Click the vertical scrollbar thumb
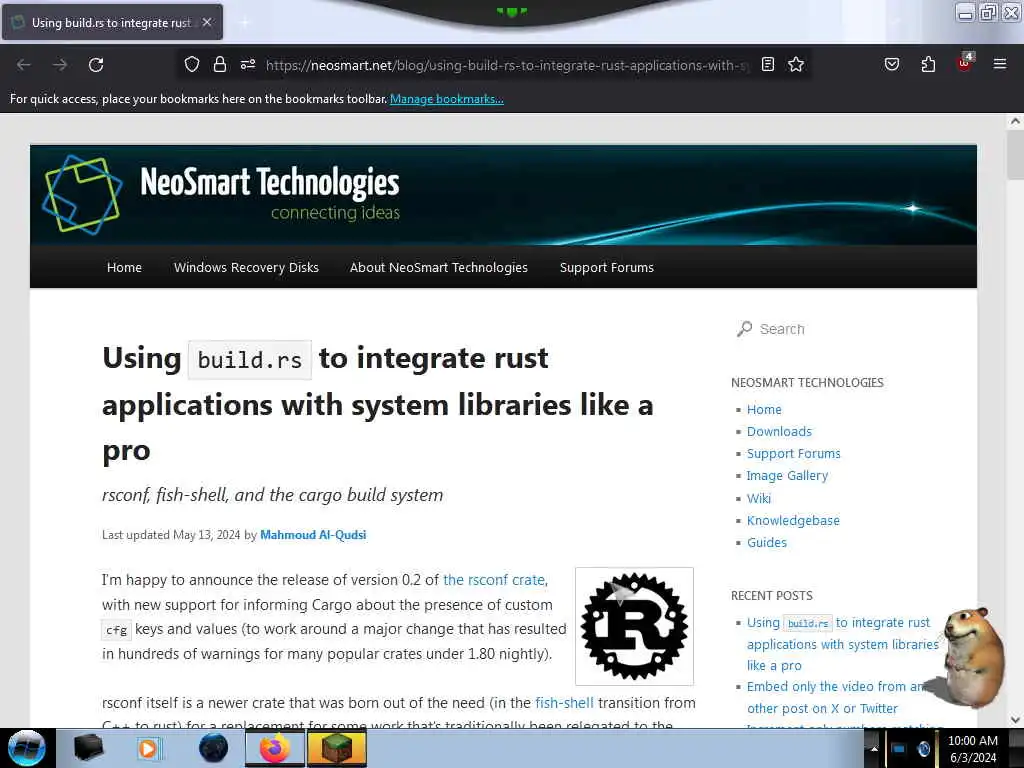 click(x=1014, y=154)
